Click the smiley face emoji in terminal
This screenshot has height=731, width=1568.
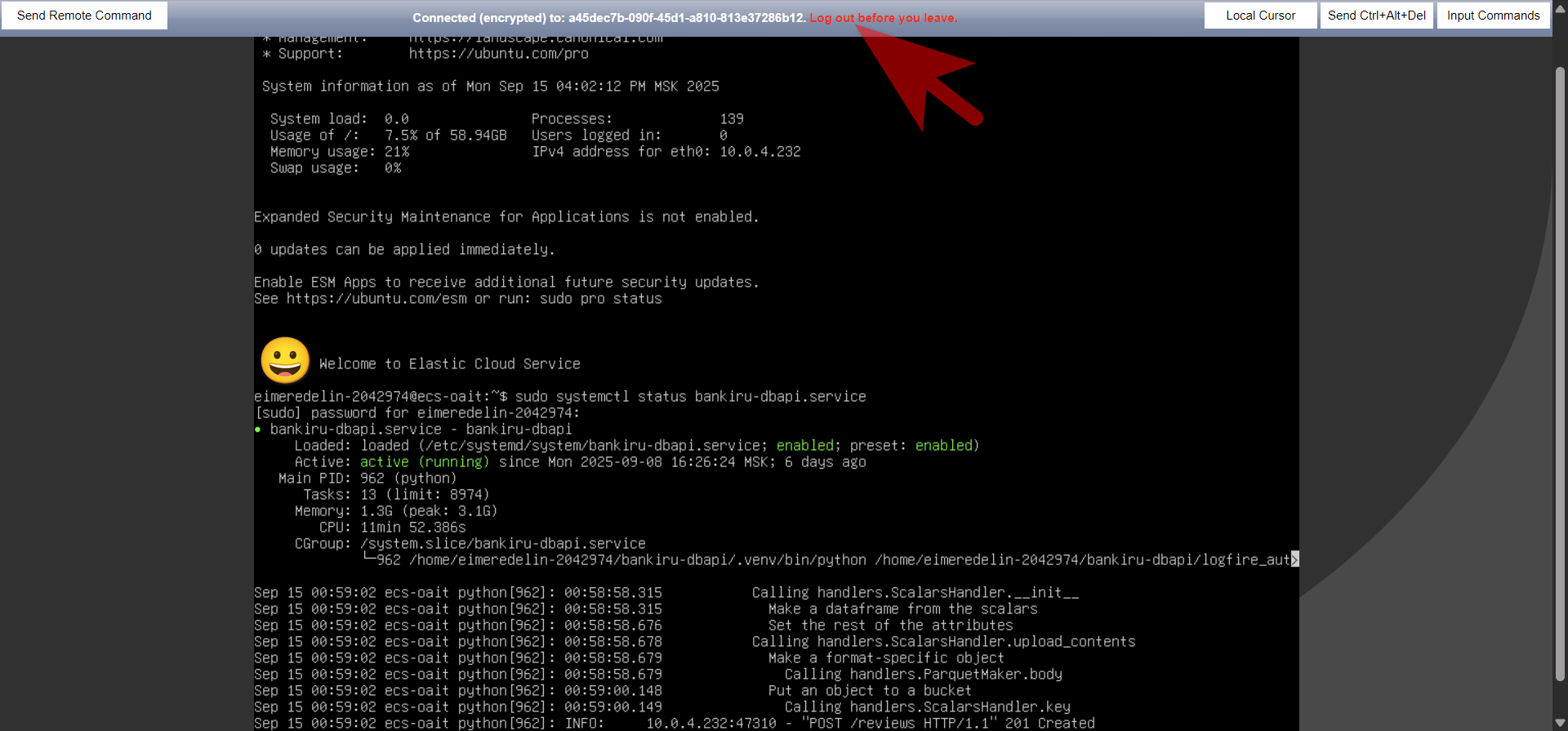(x=285, y=360)
